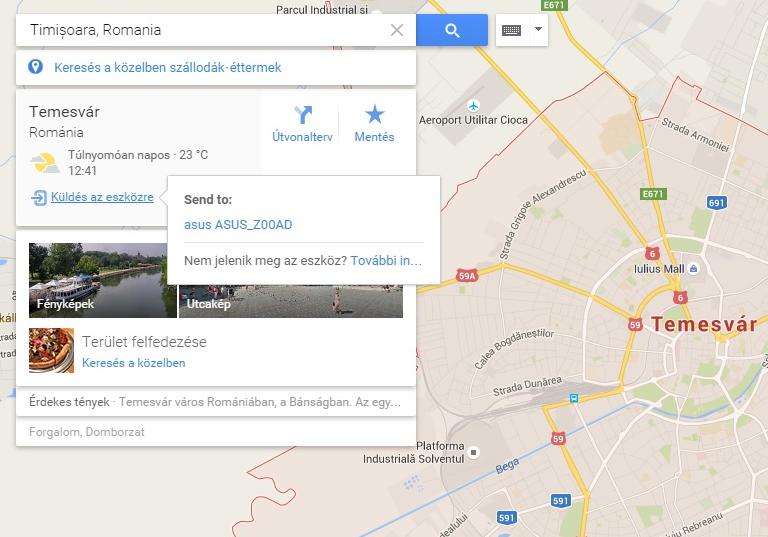Click Küldés az eszközre link
768x537 pixels.
[x=102, y=197]
